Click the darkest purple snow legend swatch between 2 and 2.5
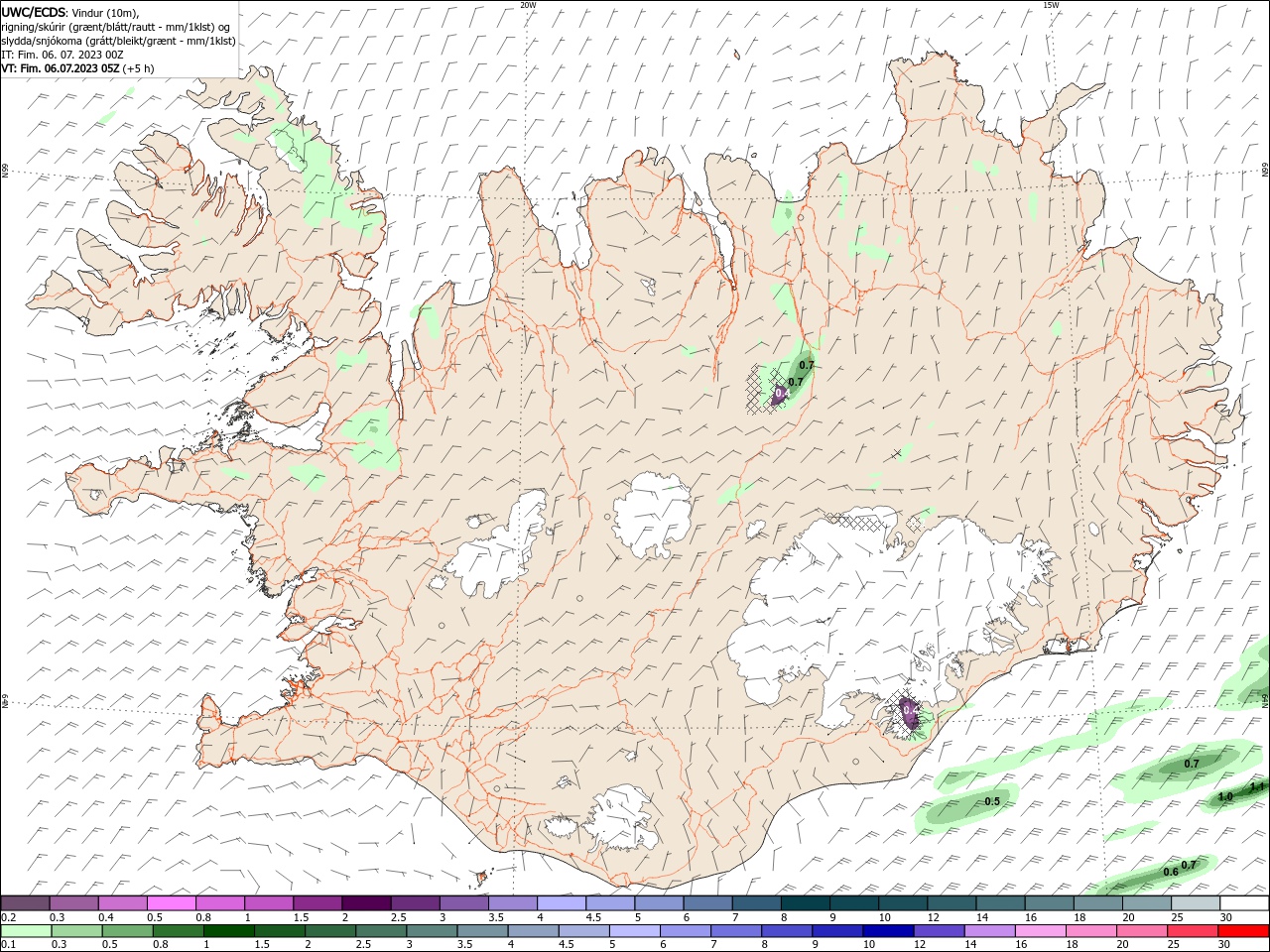Viewport: 1270px width, 952px height. [365, 903]
